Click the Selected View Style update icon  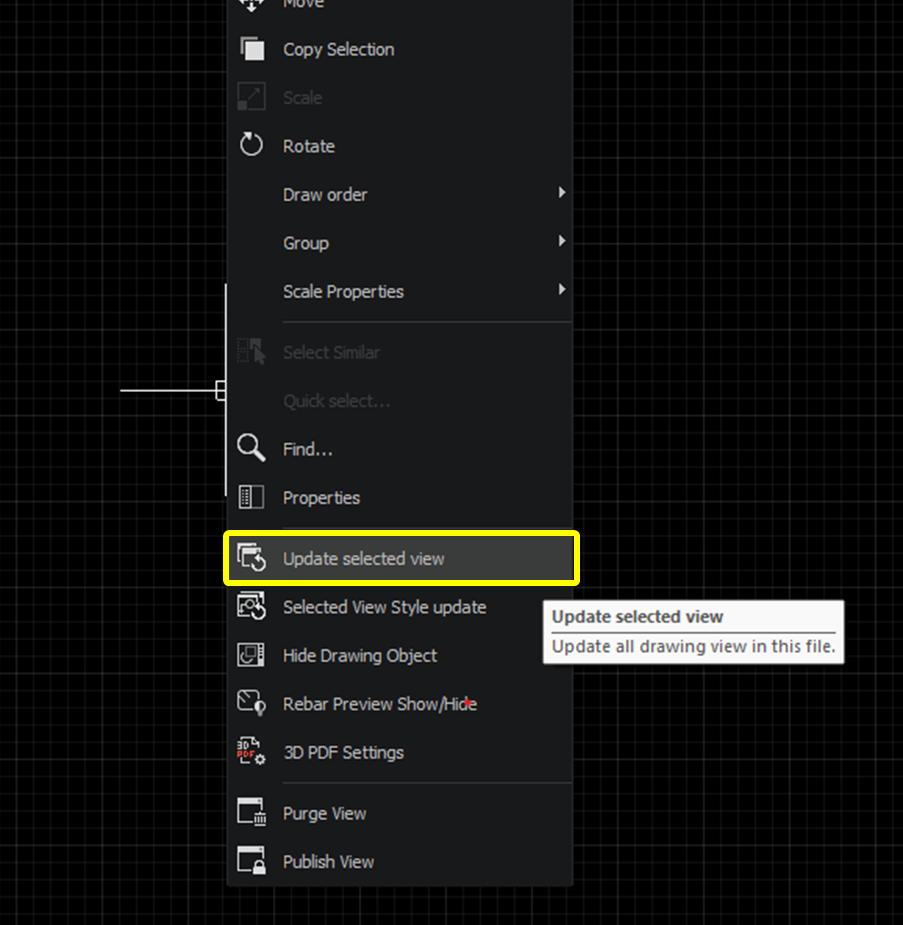click(251, 607)
